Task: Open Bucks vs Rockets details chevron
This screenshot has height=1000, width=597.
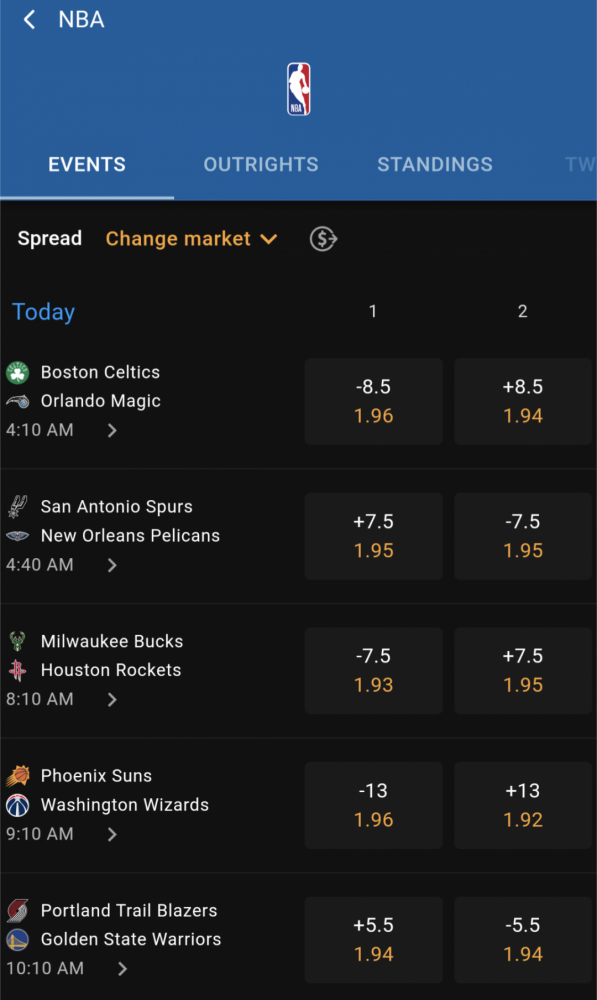Action: tap(112, 700)
